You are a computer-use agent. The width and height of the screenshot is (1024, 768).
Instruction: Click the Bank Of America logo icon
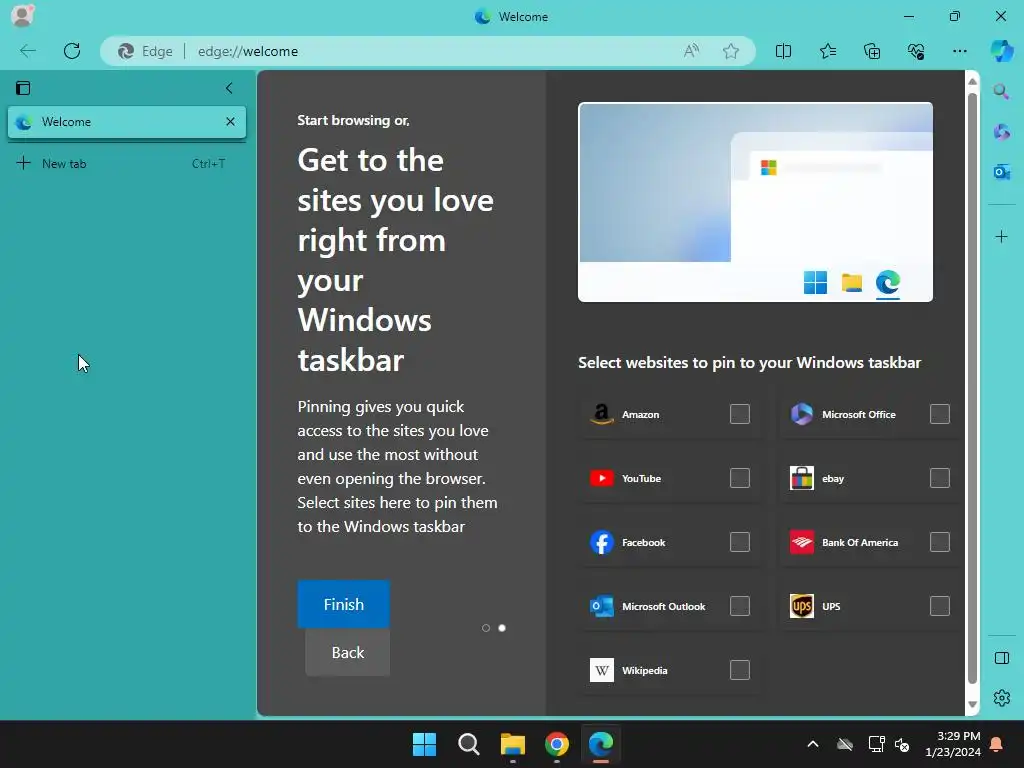[801, 542]
